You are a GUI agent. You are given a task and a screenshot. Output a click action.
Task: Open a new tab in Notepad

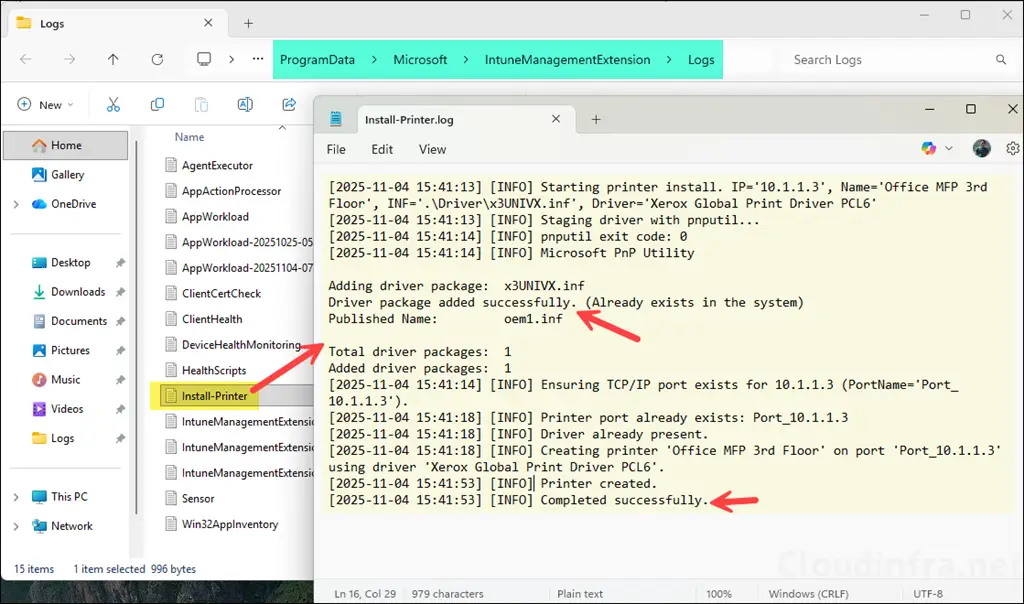[x=596, y=118]
